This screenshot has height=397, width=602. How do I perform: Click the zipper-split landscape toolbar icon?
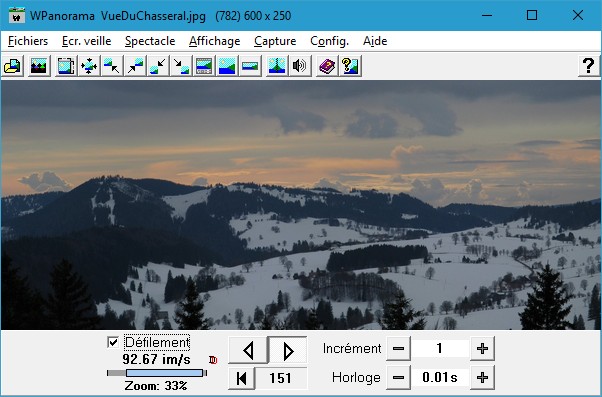(277, 66)
